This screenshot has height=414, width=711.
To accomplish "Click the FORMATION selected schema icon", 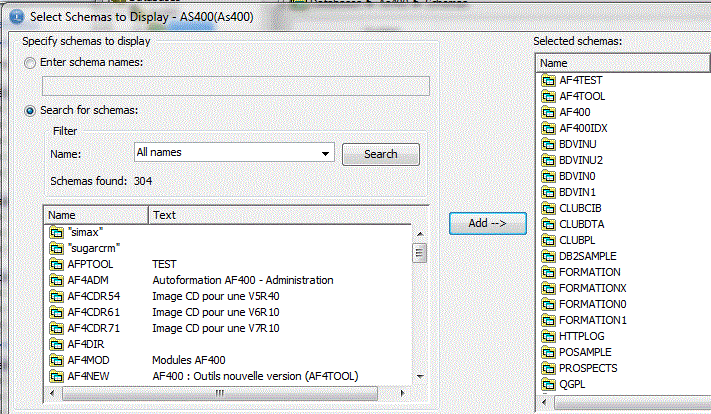I will click(x=548, y=273).
